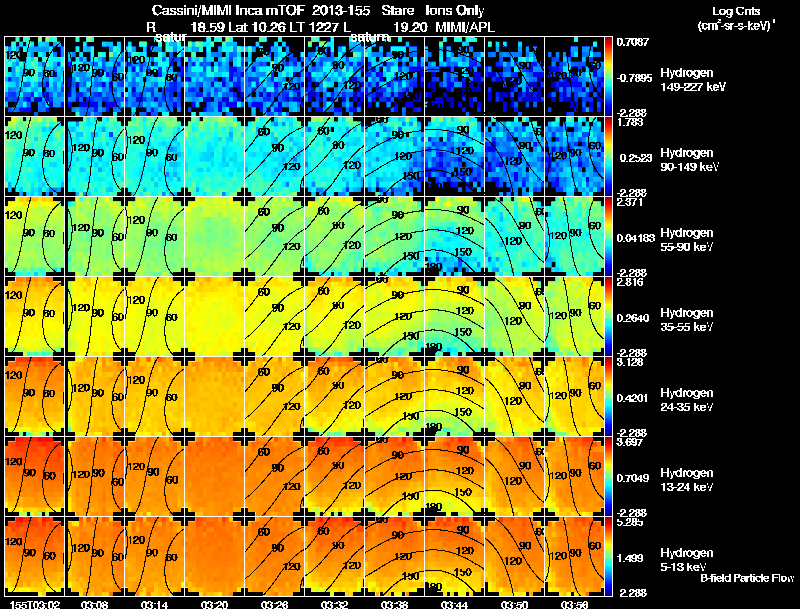Click the color bar beside Hydrogen 90-149 keV
The width and height of the screenshot is (800, 609).
[608, 156]
